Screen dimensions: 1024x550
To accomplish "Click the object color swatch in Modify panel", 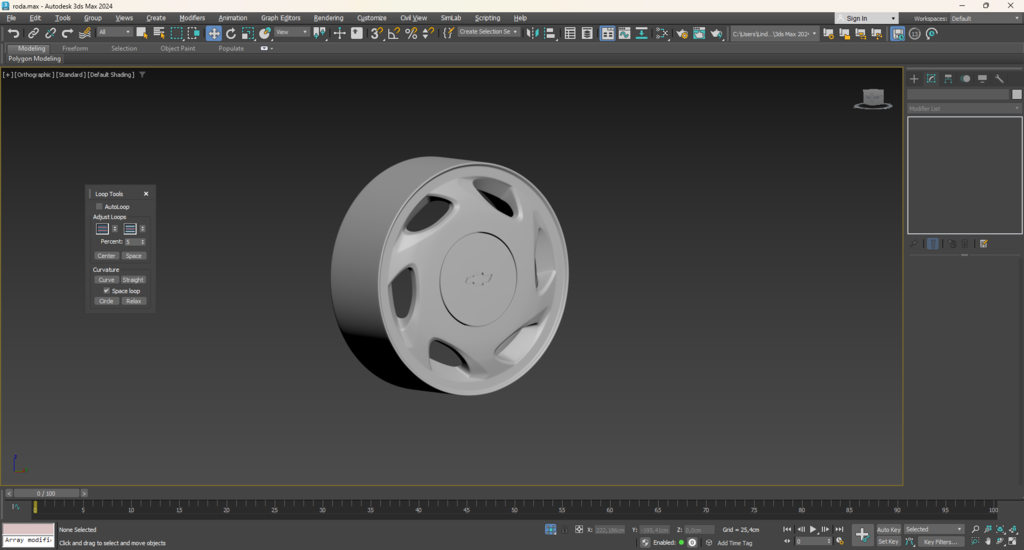I will [1016, 95].
